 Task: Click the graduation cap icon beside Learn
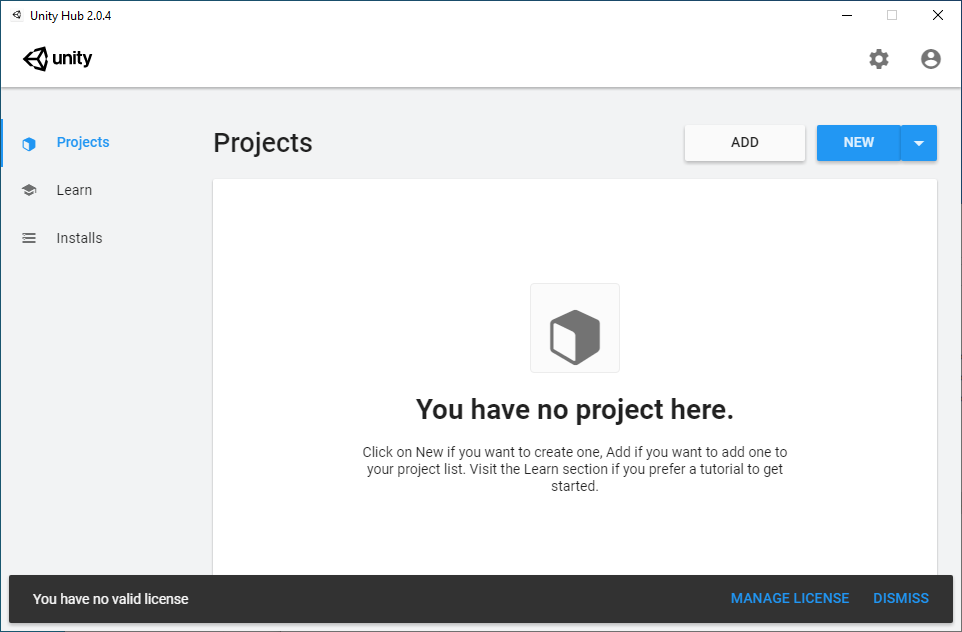tap(29, 190)
